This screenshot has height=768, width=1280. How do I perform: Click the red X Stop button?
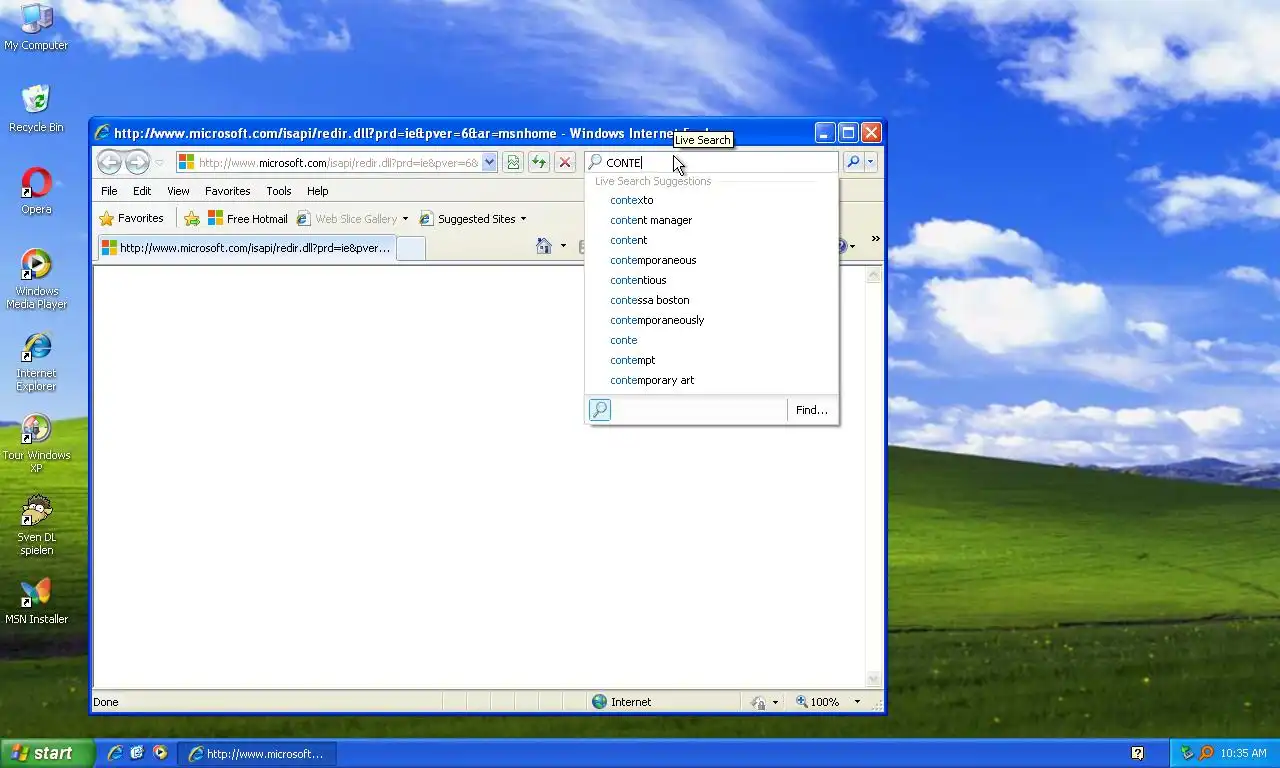coord(565,162)
